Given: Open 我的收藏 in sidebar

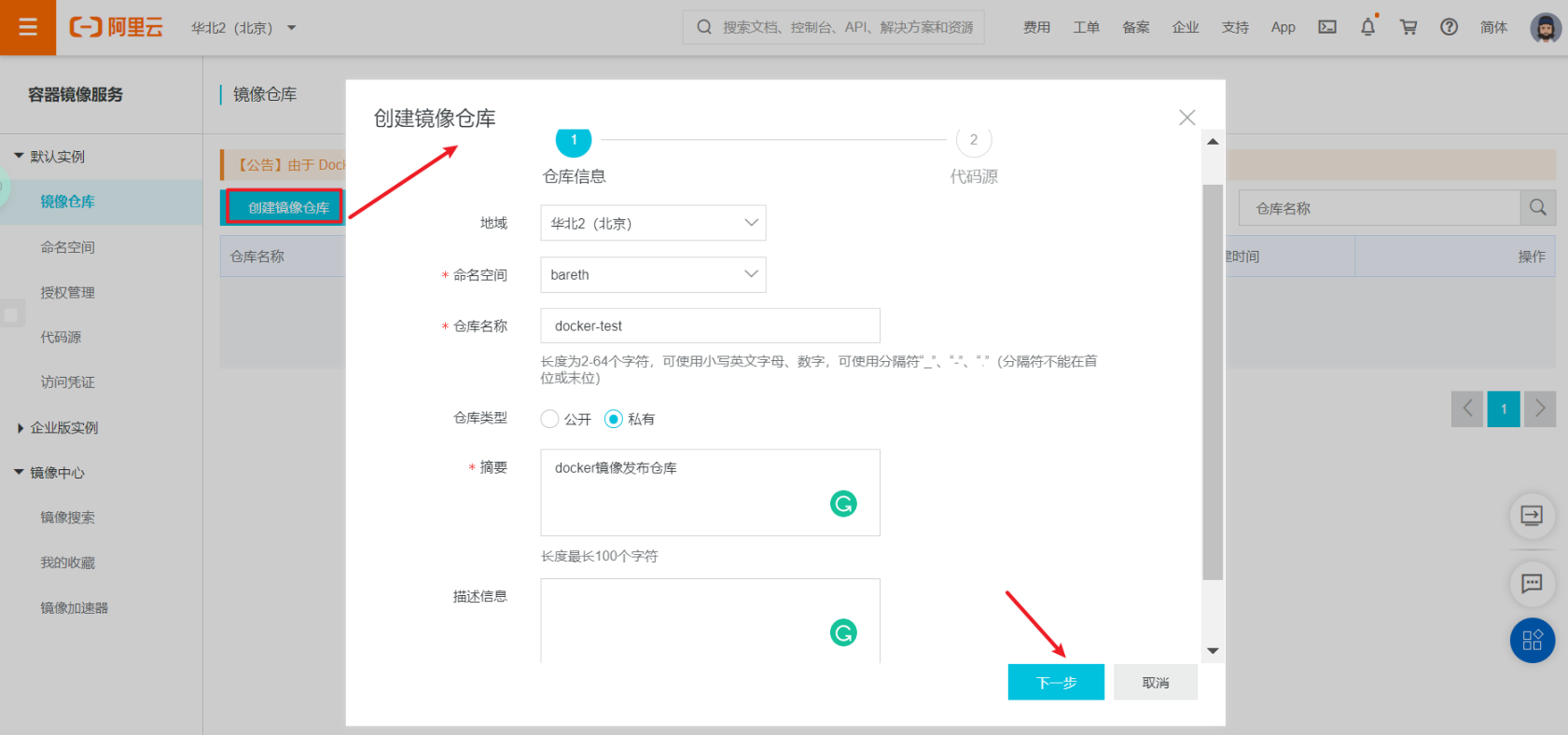Looking at the screenshot, I should pyautogui.click(x=67, y=562).
